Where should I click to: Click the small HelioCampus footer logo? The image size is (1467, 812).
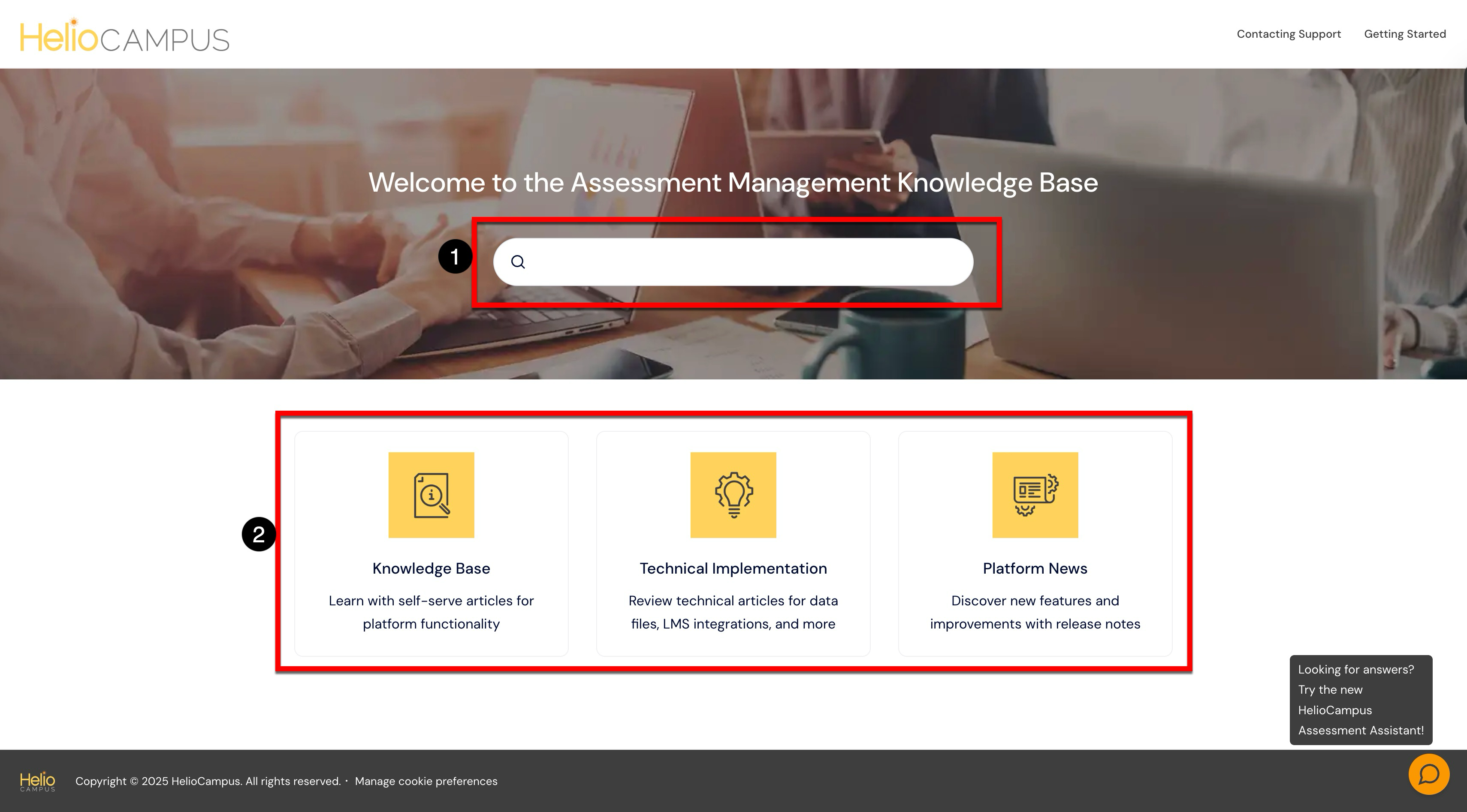[x=38, y=781]
